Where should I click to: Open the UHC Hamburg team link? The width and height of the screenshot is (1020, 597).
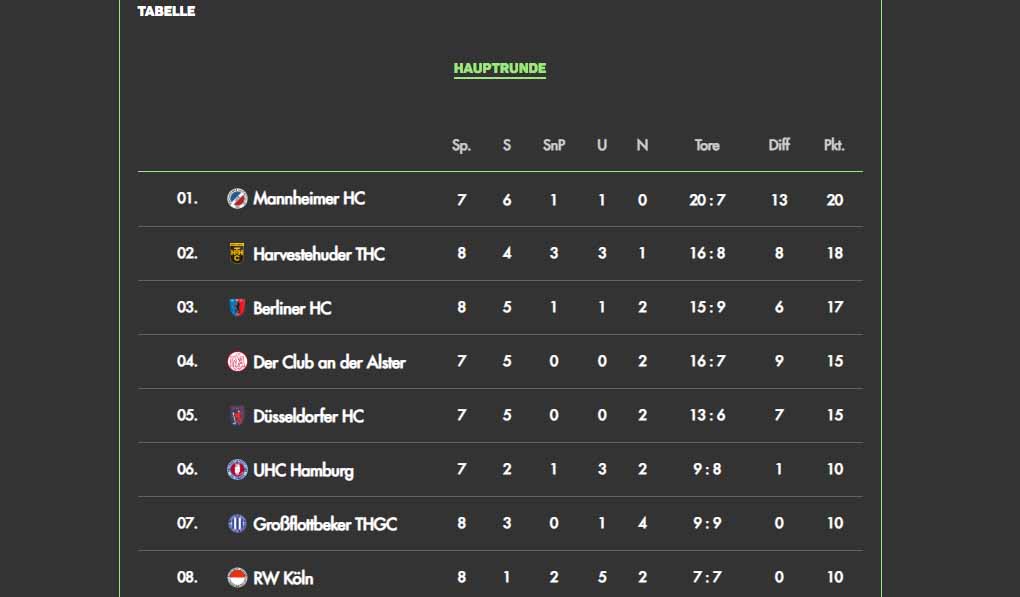point(303,469)
